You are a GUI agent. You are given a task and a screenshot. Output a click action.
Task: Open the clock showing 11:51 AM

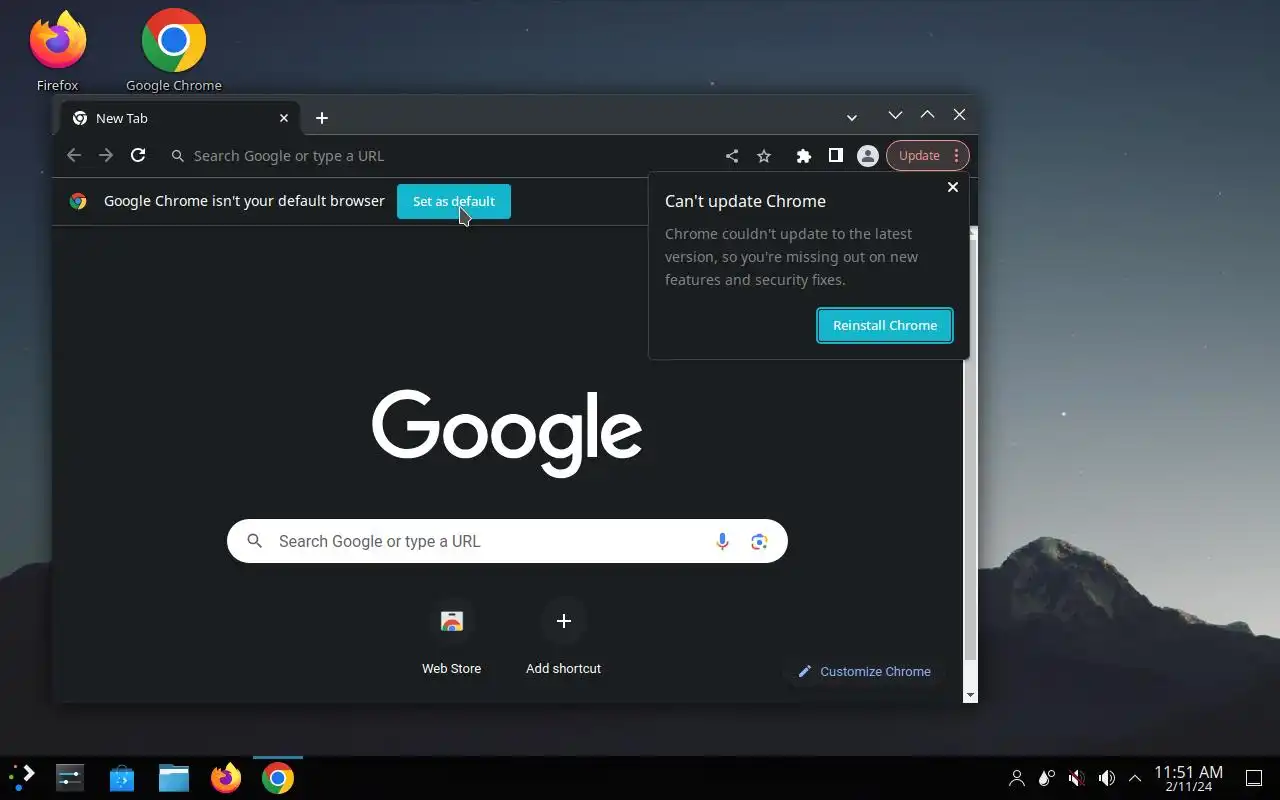(1188, 778)
